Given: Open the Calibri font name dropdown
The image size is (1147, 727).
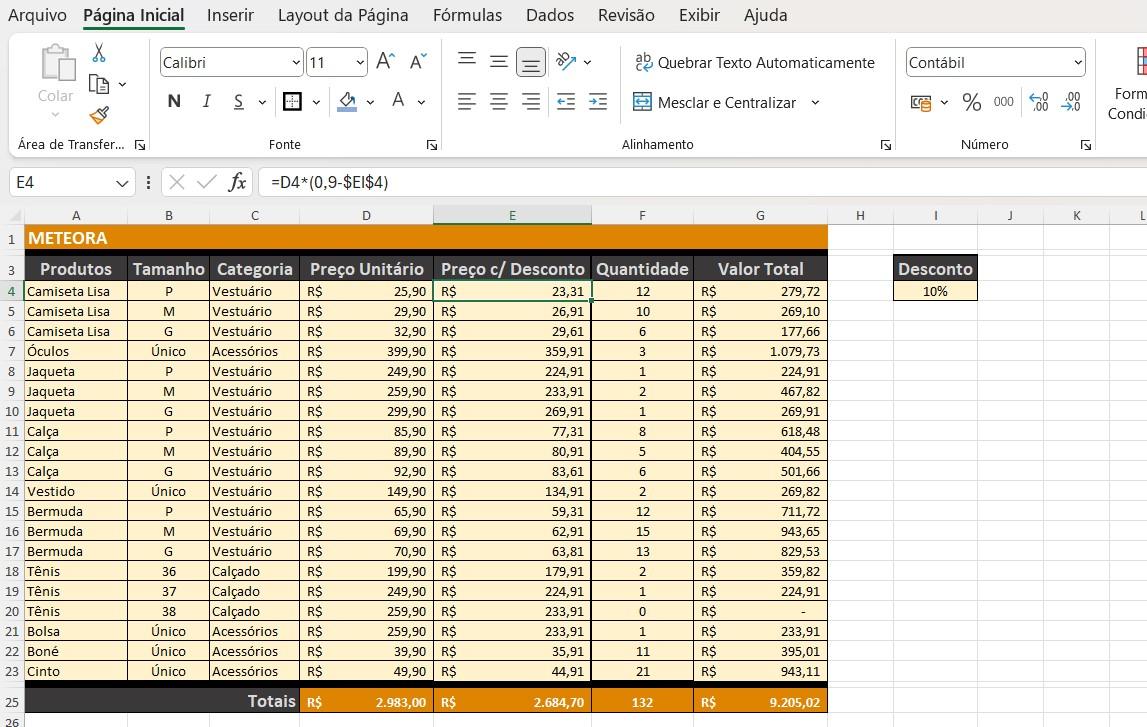Looking at the screenshot, I should coord(296,63).
